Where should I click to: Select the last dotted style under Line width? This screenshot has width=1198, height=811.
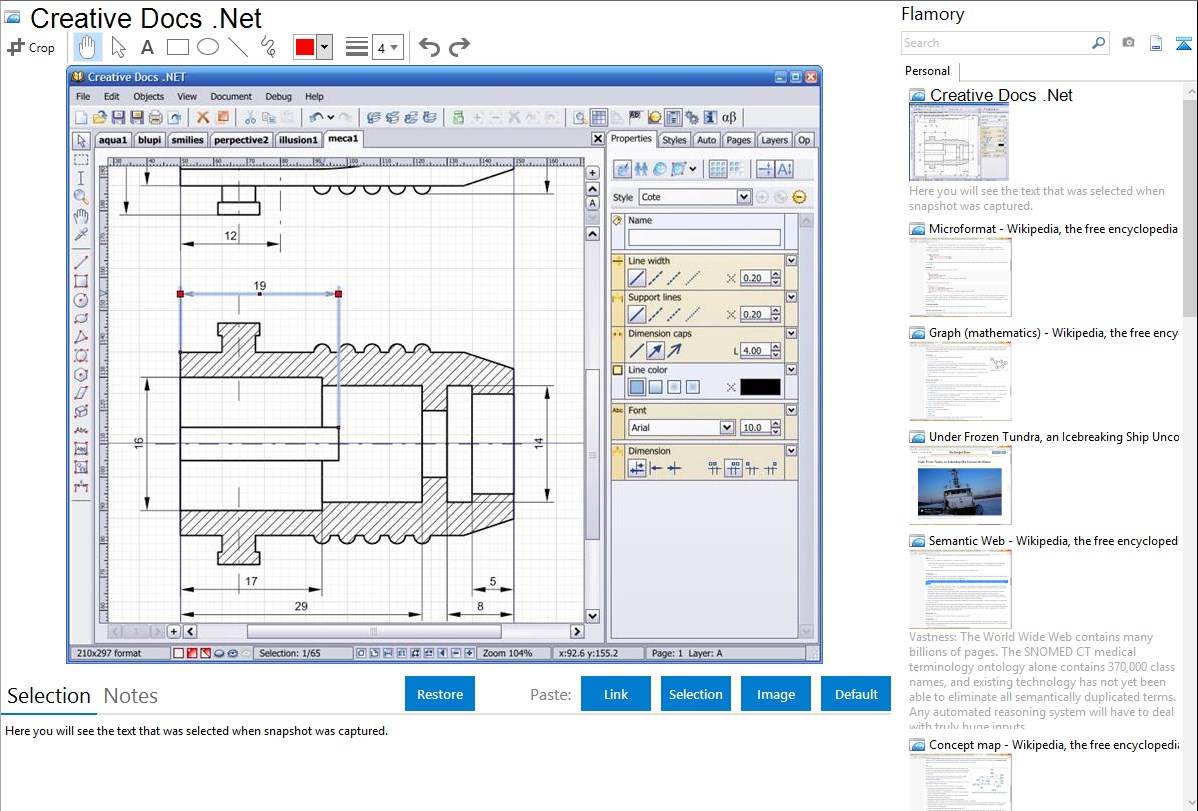pyautogui.click(x=693, y=278)
